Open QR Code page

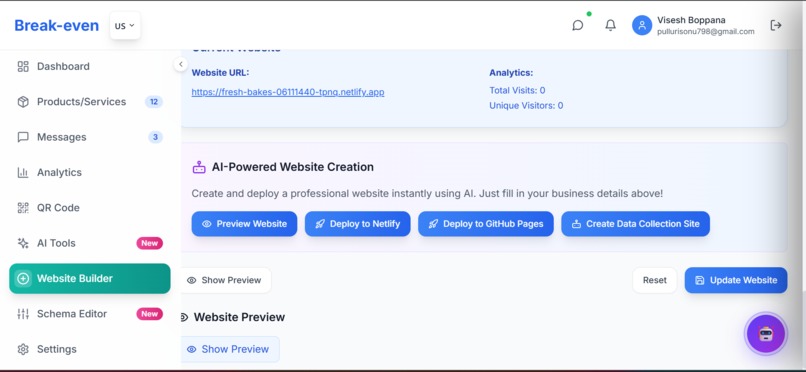point(90,208)
